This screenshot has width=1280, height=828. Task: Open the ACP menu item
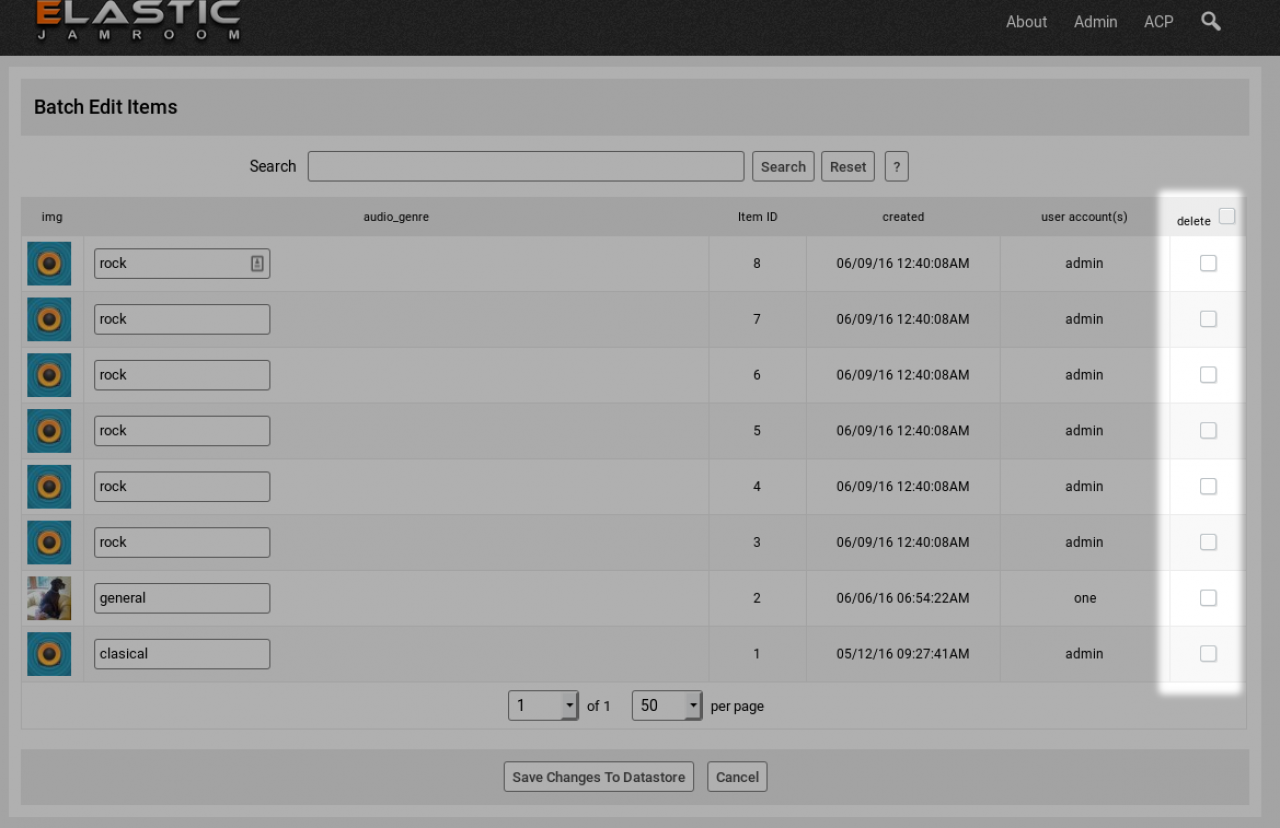point(1158,22)
